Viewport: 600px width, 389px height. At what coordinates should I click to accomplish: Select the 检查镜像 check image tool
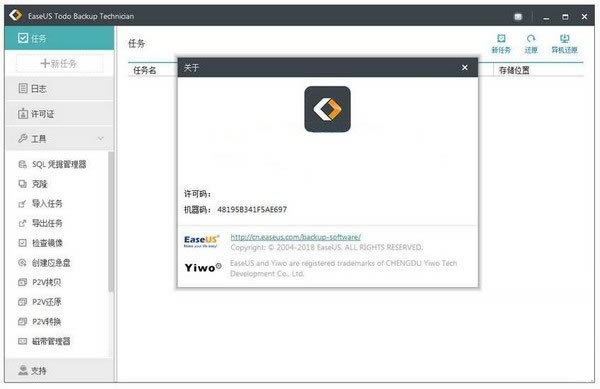(41, 243)
